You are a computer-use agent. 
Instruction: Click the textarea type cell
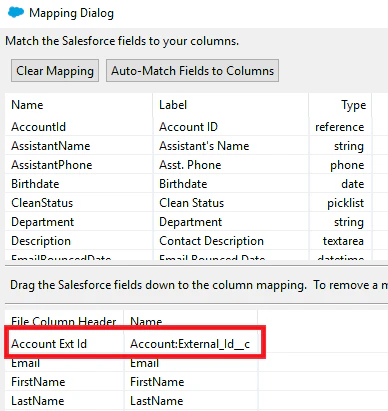(343, 241)
